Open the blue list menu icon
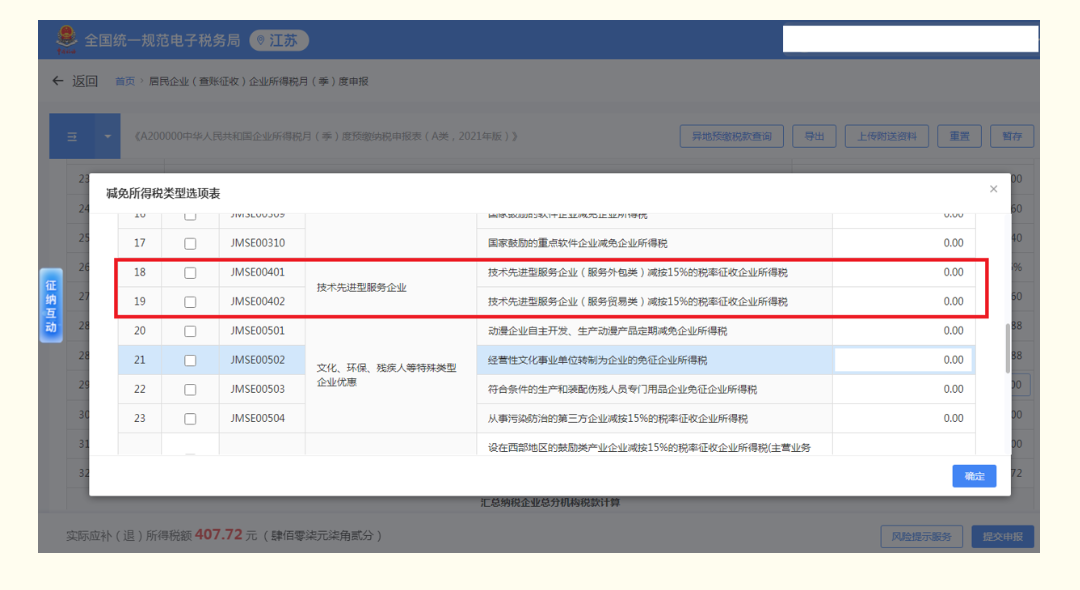 (72, 136)
